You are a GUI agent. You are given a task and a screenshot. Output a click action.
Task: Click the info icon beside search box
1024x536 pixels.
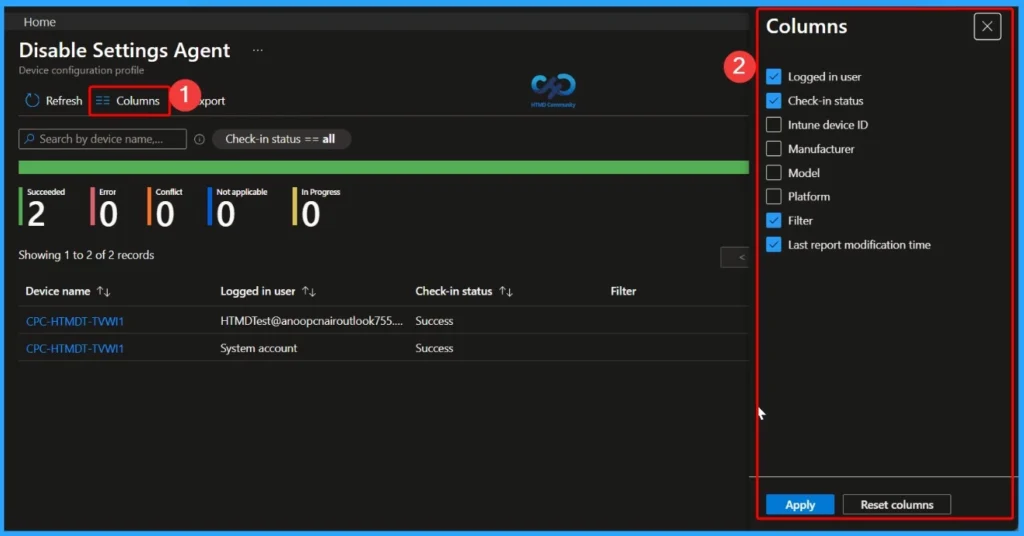tap(199, 139)
